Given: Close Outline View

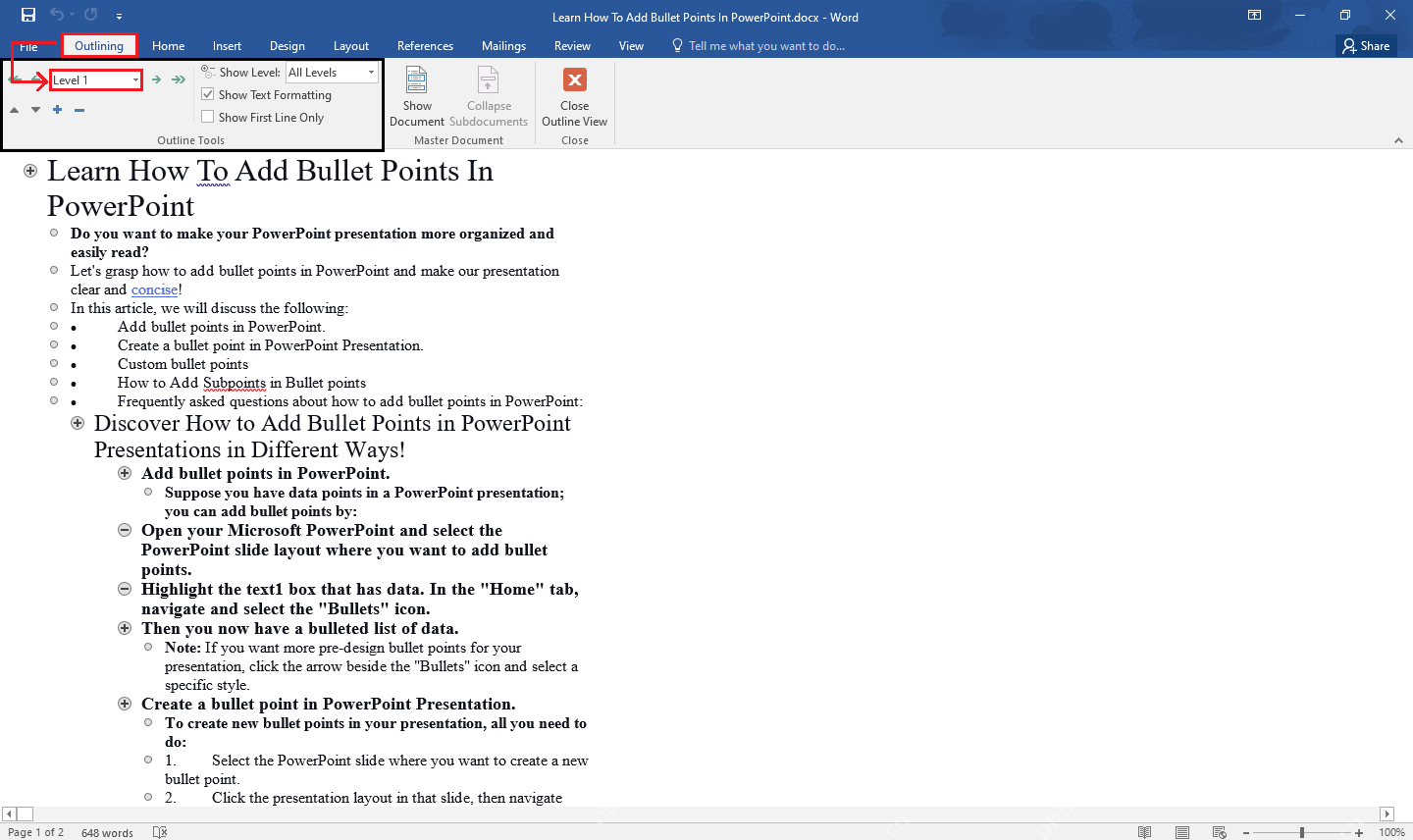Looking at the screenshot, I should (x=574, y=96).
